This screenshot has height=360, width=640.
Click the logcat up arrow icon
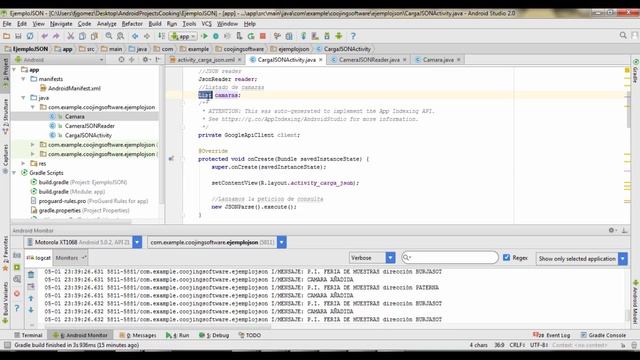[31, 298]
